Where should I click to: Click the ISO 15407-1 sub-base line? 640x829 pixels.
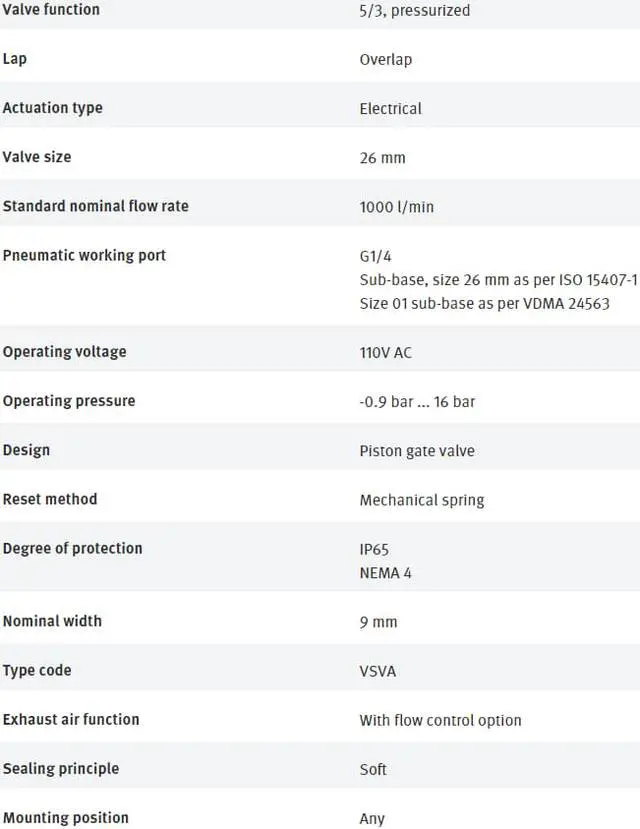point(498,280)
